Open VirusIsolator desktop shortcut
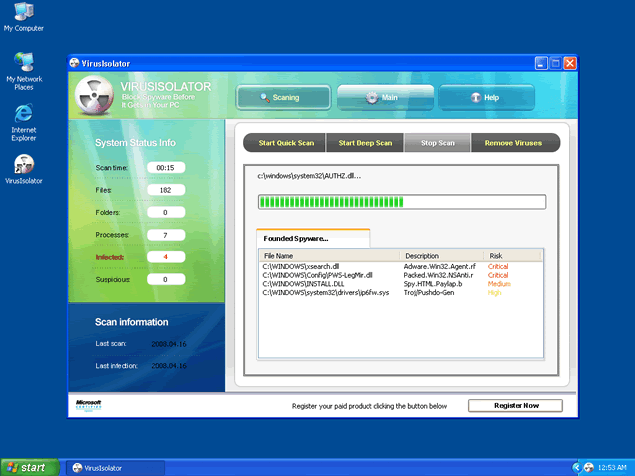Viewport: 635px width, 476px height. coord(23,165)
